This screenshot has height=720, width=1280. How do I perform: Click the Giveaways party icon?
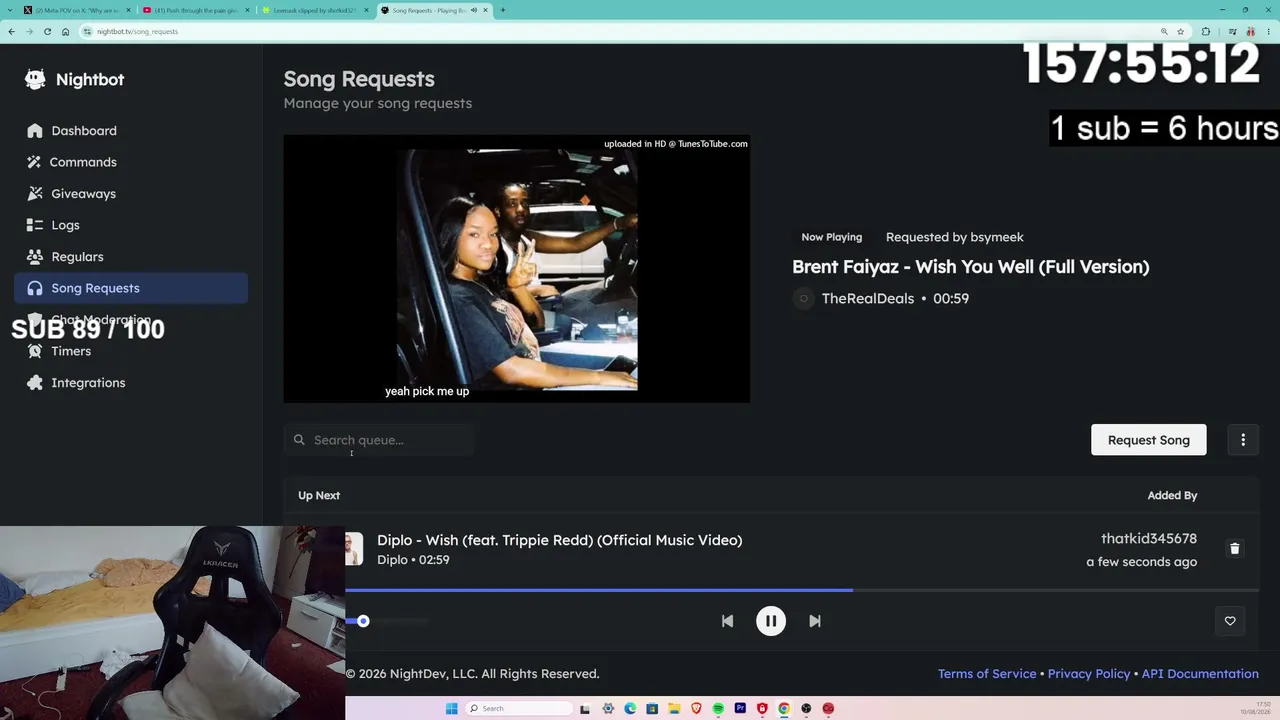pyautogui.click(x=35, y=194)
